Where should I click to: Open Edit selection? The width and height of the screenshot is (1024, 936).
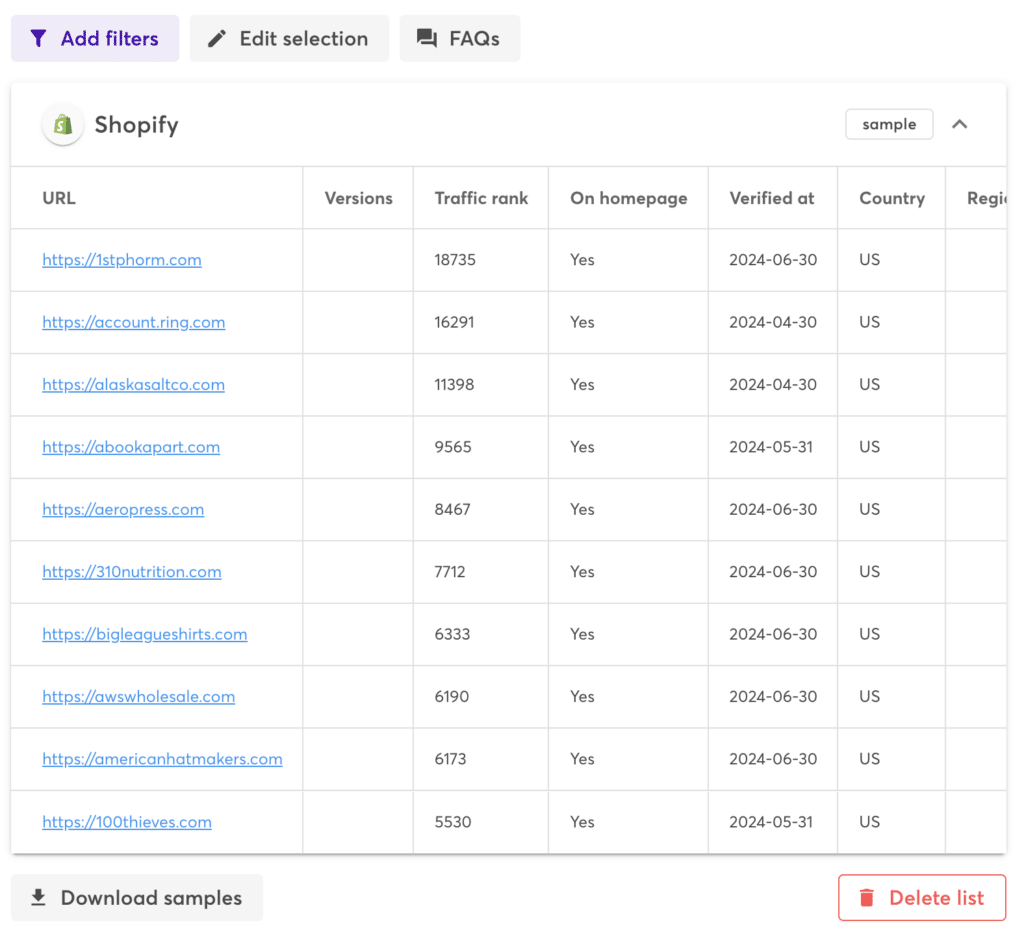pyautogui.click(x=289, y=39)
